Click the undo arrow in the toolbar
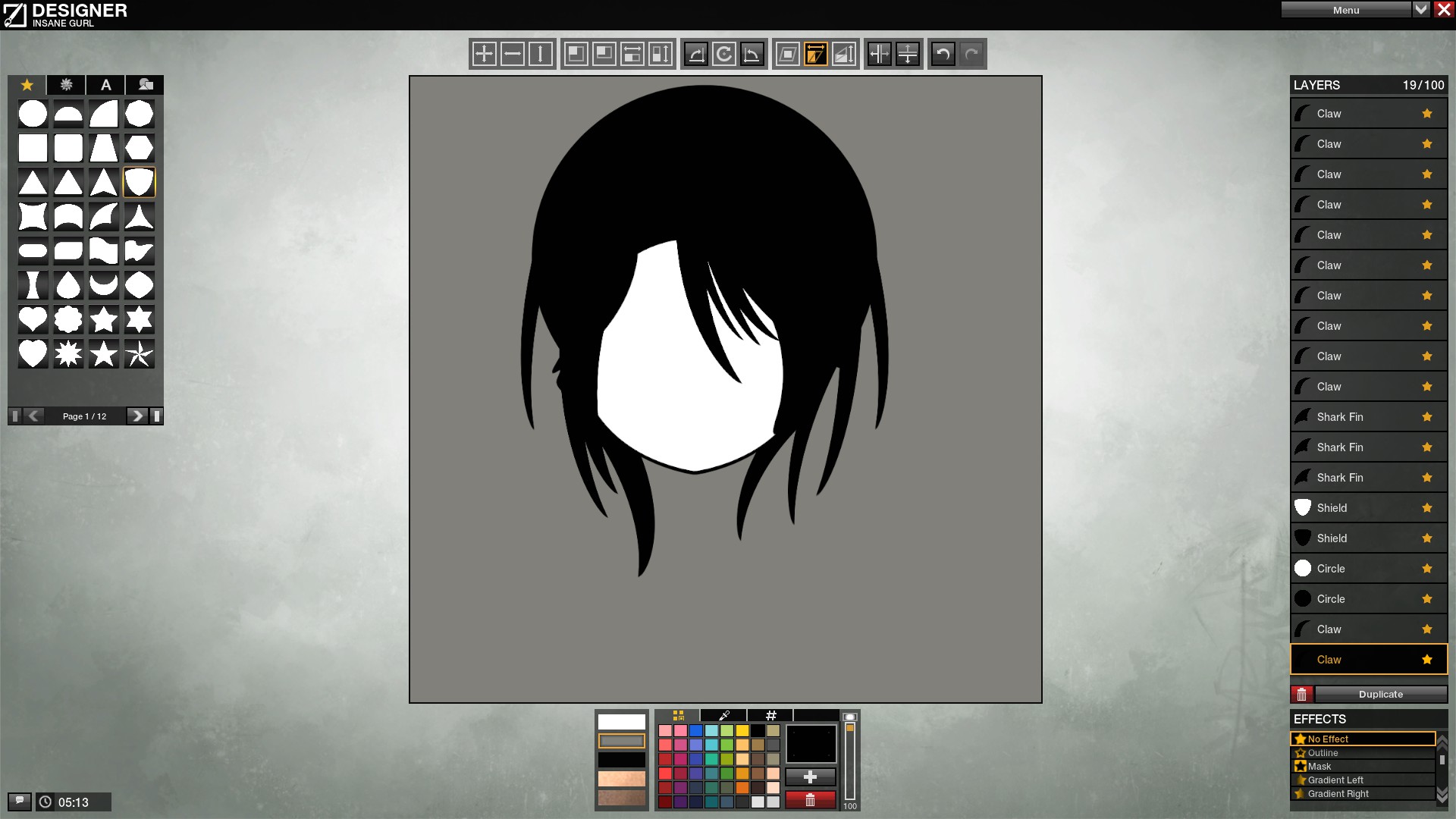 coord(943,54)
